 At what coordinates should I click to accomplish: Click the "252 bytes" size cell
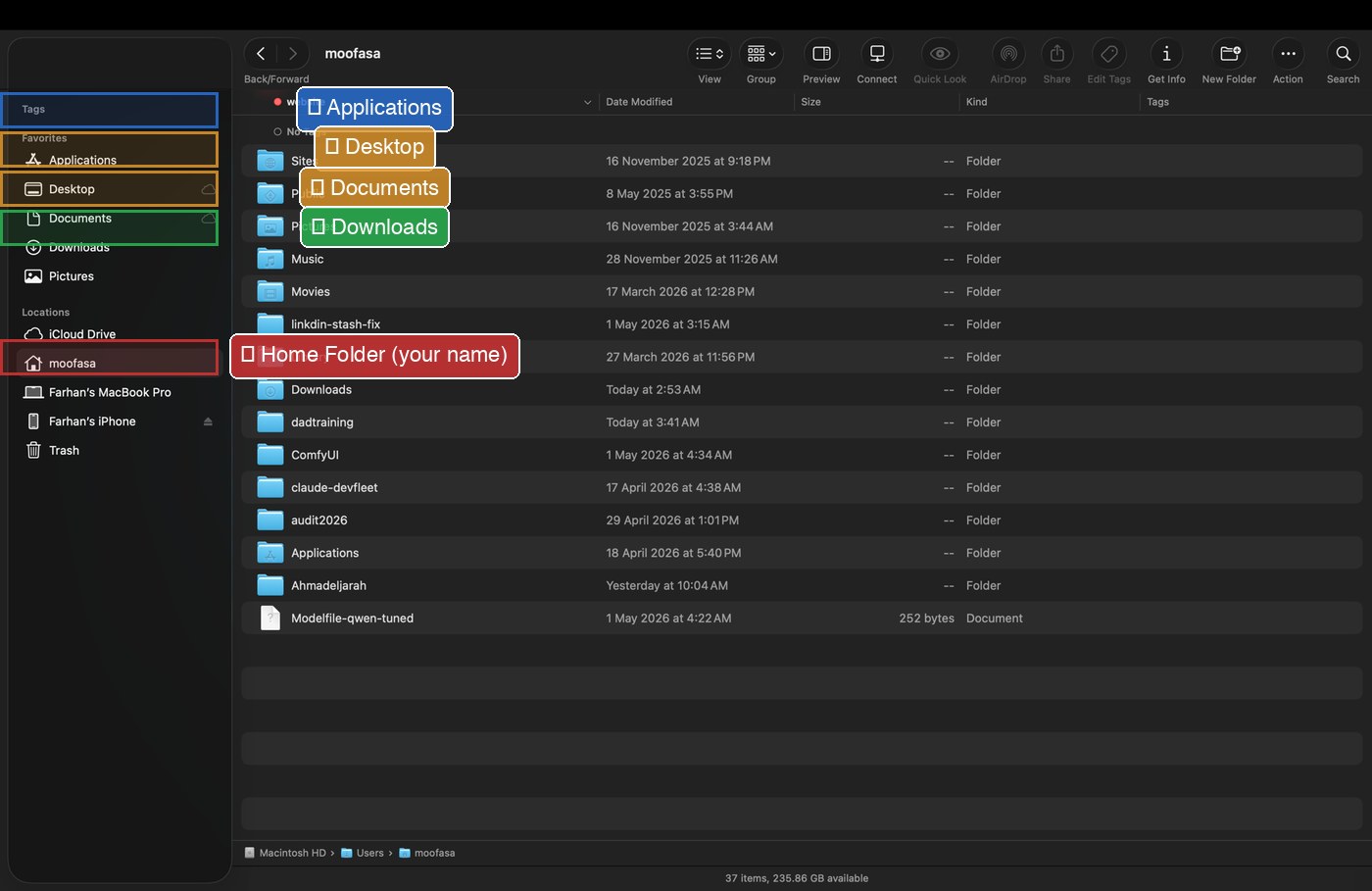tap(926, 619)
